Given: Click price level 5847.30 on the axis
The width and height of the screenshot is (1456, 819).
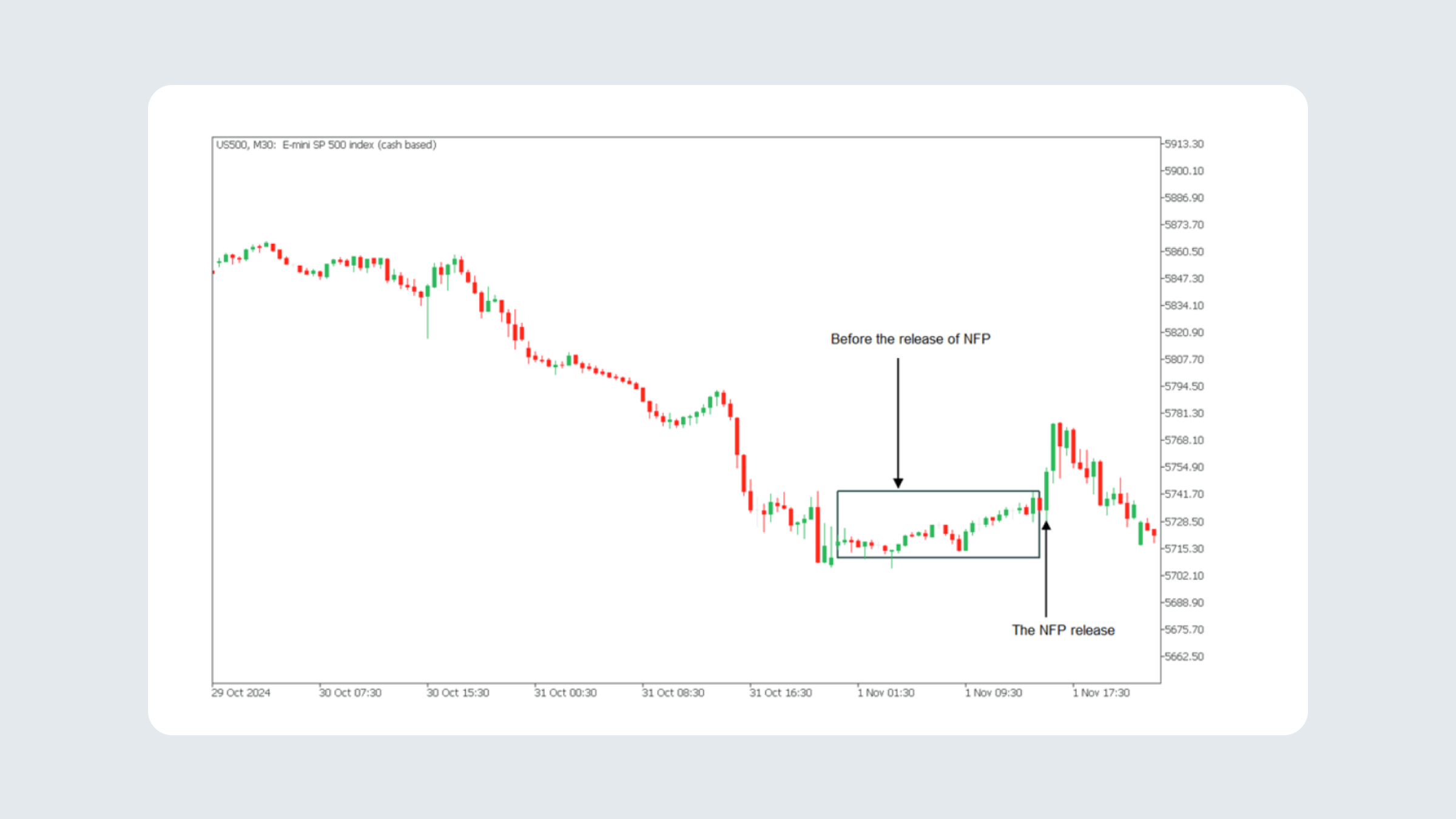Looking at the screenshot, I should tap(1184, 278).
